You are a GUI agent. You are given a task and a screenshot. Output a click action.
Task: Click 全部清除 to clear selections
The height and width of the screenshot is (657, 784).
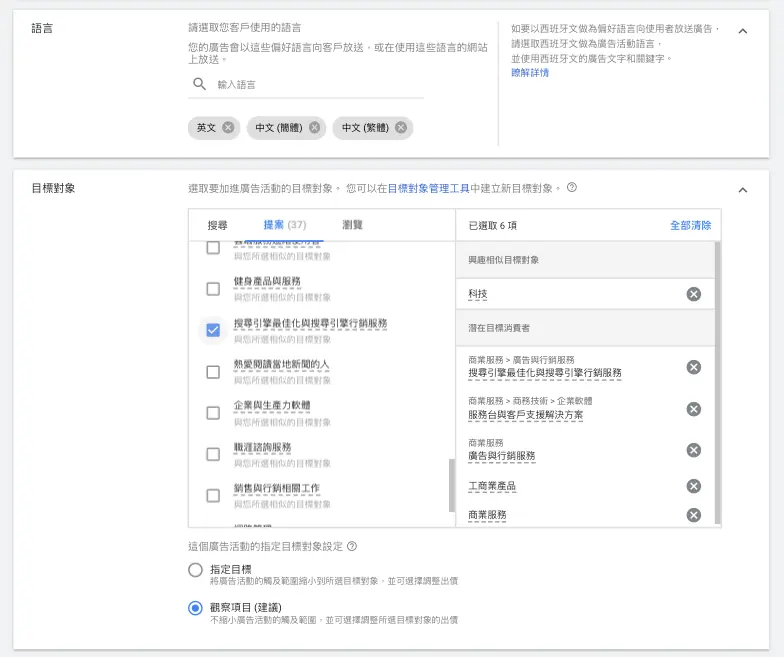pos(690,226)
